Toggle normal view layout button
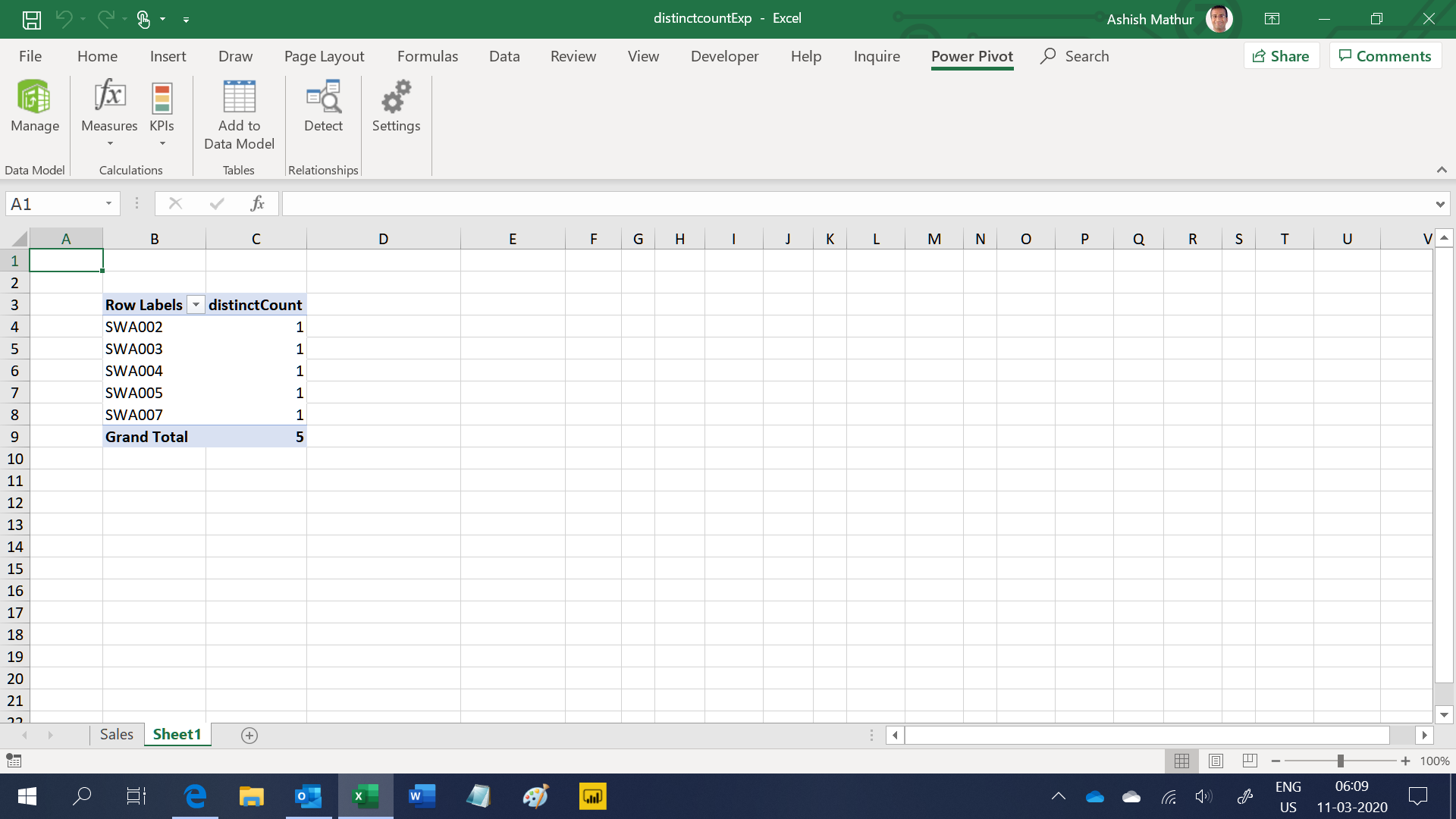The width and height of the screenshot is (1456, 819). pos(1182,762)
